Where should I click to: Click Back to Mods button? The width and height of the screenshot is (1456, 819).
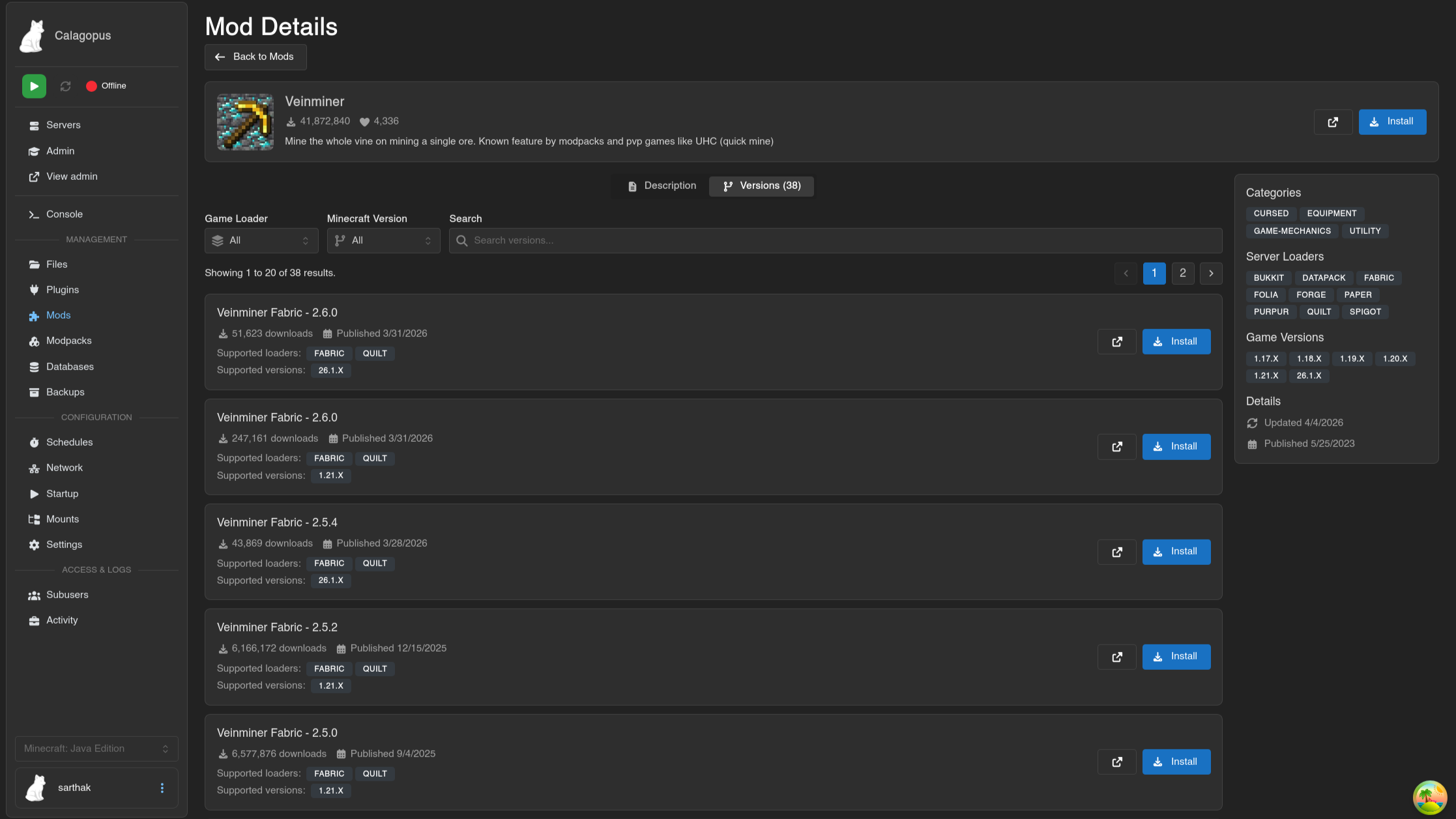(255, 57)
